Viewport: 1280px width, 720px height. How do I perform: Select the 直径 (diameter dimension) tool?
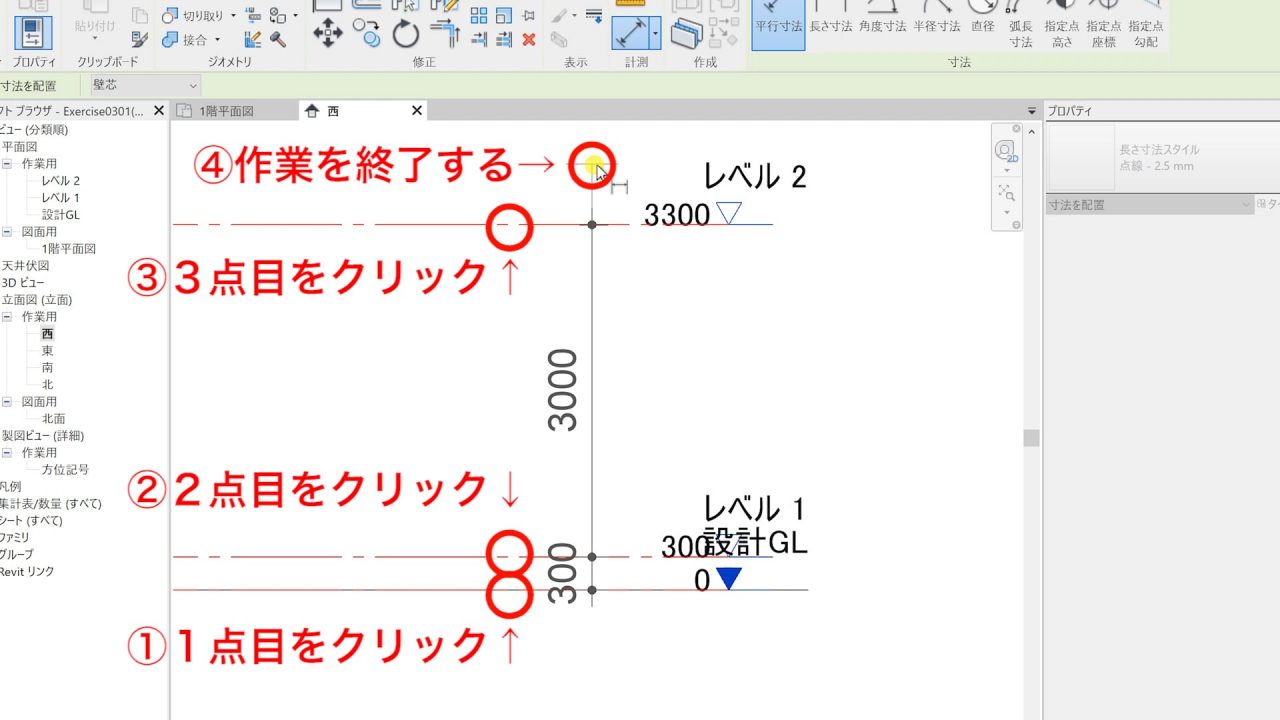click(x=985, y=27)
